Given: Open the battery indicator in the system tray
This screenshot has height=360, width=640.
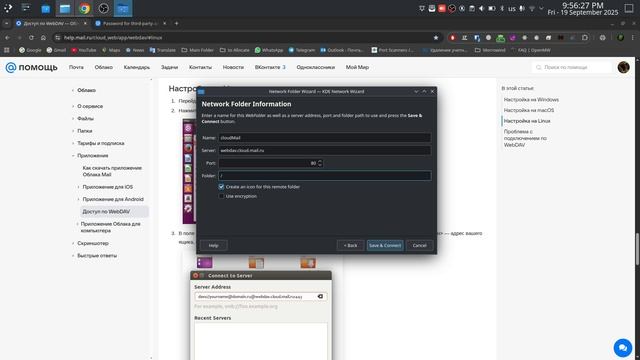Looking at the screenshot, I should (x=492, y=8).
